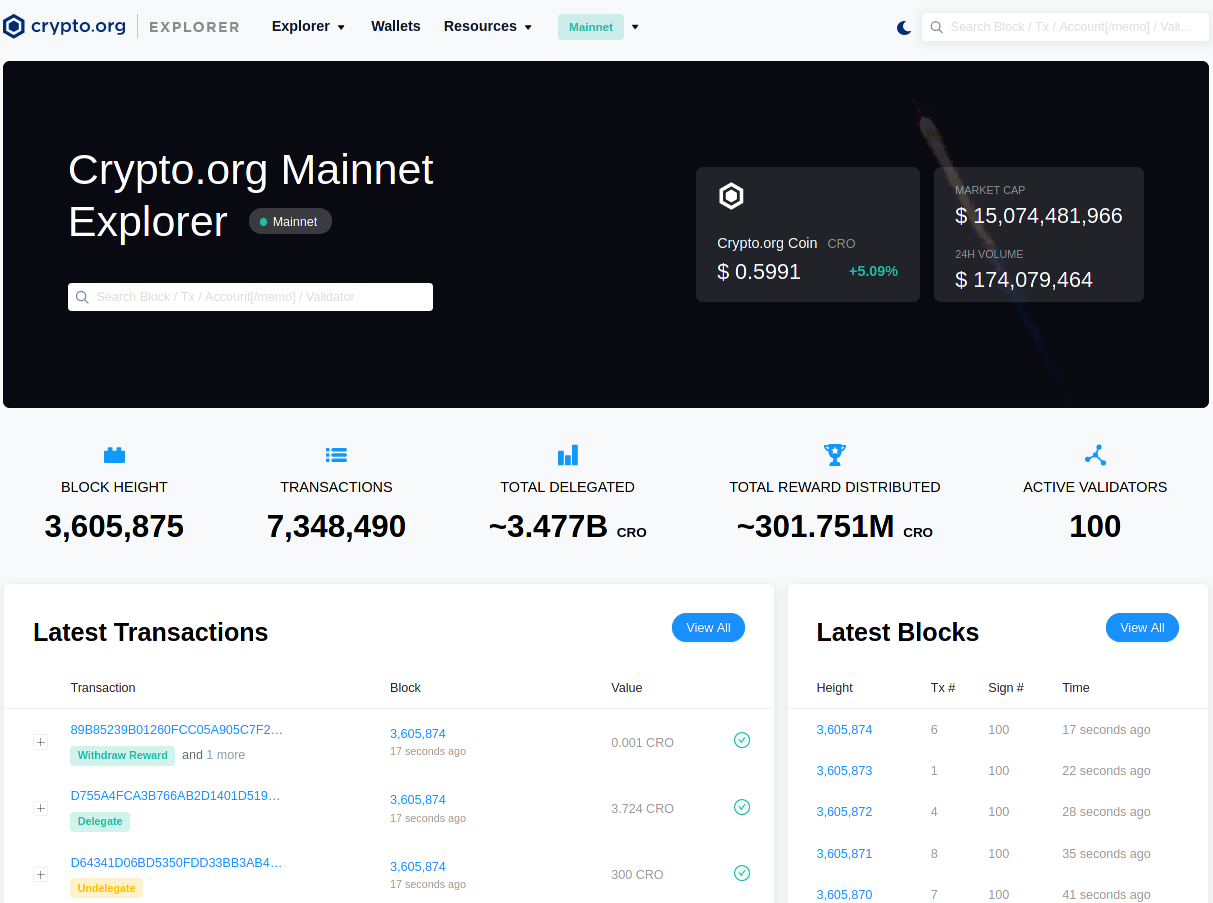Screen dimensions: 1213x903
Task: Open block 3,605,871 in Latest Blocks
Action: (x=844, y=854)
